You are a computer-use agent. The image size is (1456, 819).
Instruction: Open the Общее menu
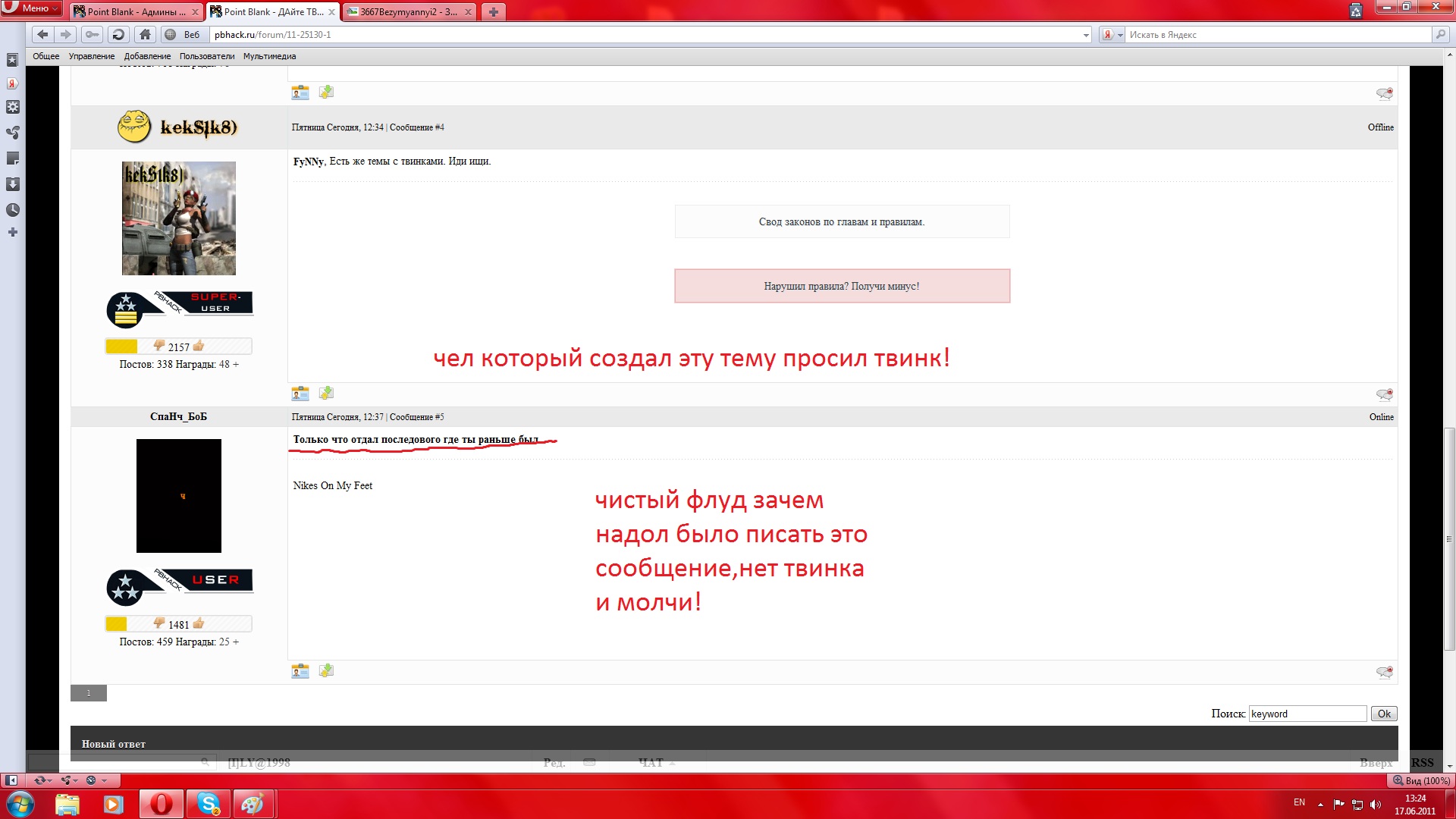45,56
